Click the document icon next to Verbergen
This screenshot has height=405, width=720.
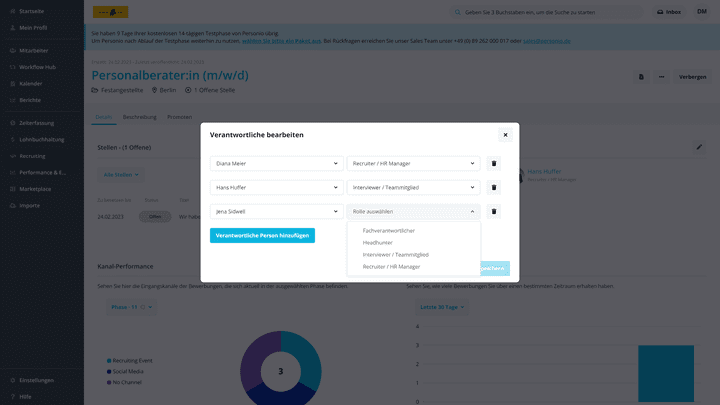[x=641, y=77]
